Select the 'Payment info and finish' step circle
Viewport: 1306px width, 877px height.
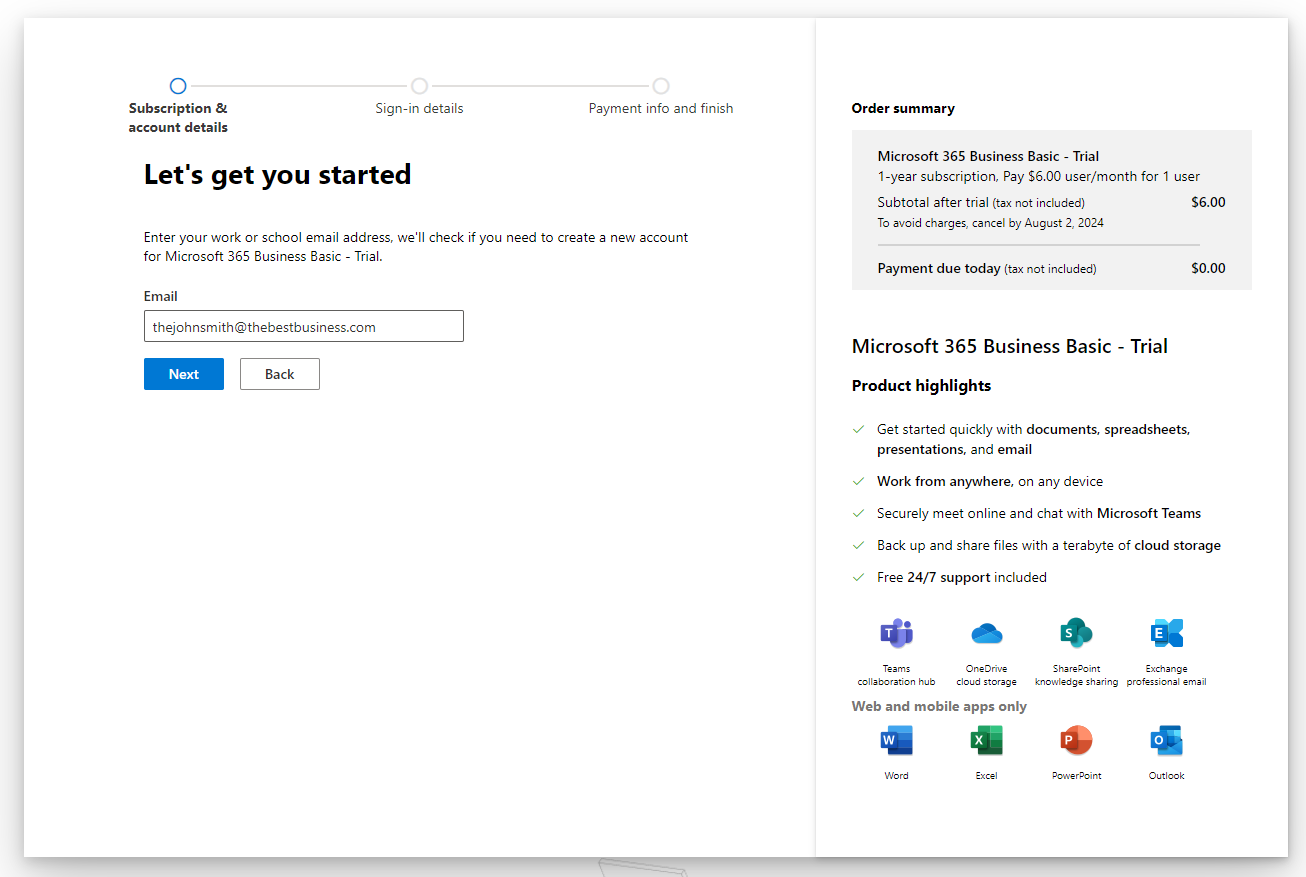(x=661, y=86)
